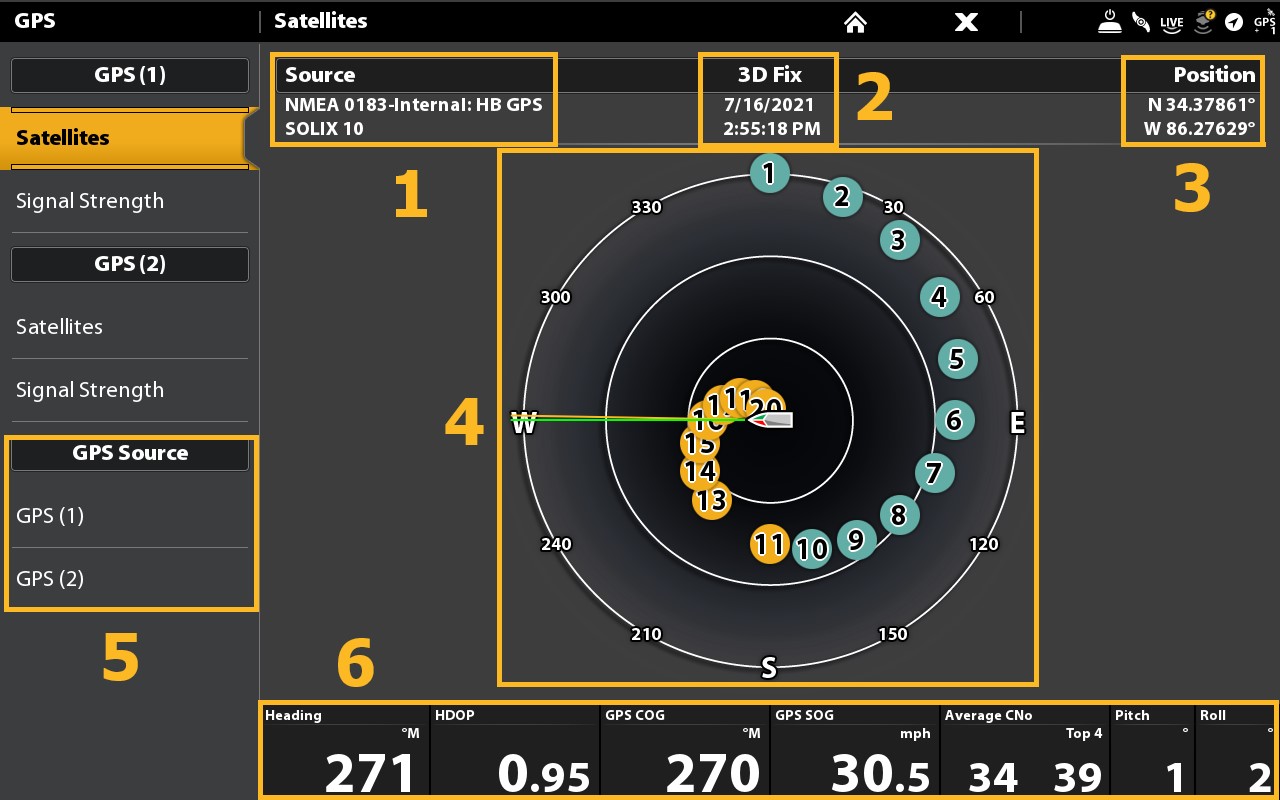Open Signal Strength under GPS (1)
The height and width of the screenshot is (800, 1280).
coord(130,201)
